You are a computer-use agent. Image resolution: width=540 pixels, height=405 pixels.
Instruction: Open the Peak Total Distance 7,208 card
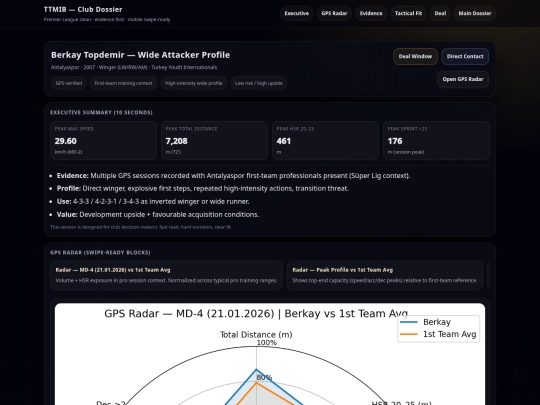(x=214, y=140)
